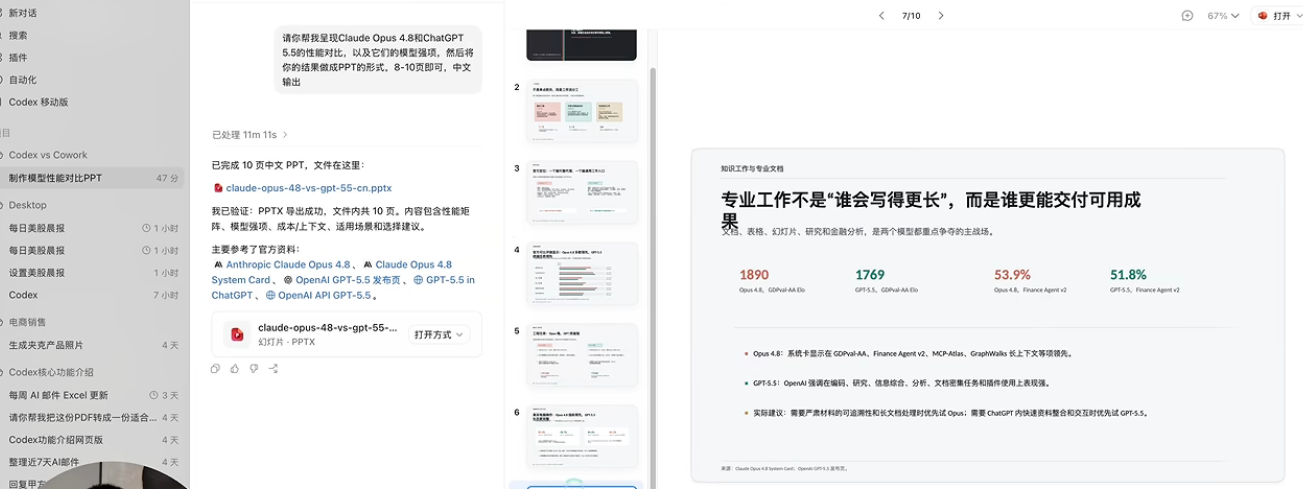Select slide 3 thumbnail
This screenshot has height=489, width=1303.
tap(582, 192)
